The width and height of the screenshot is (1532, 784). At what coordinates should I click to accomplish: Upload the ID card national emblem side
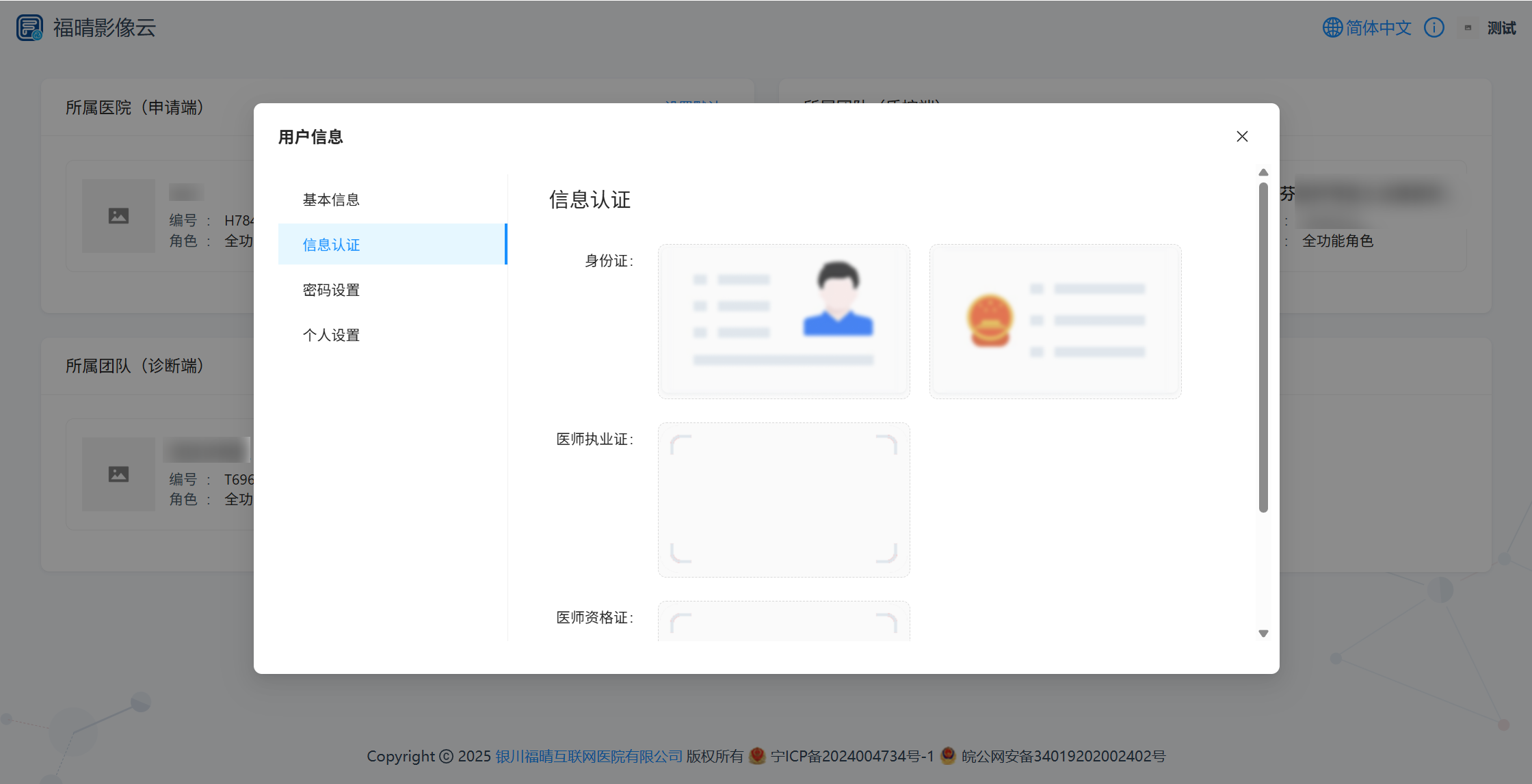coord(1055,321)
